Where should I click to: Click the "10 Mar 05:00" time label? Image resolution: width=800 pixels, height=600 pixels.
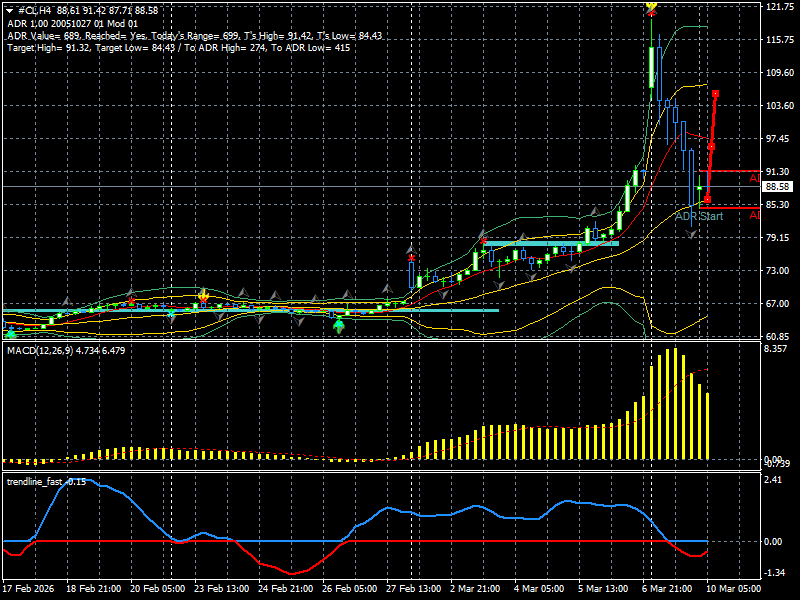point(734,588)
